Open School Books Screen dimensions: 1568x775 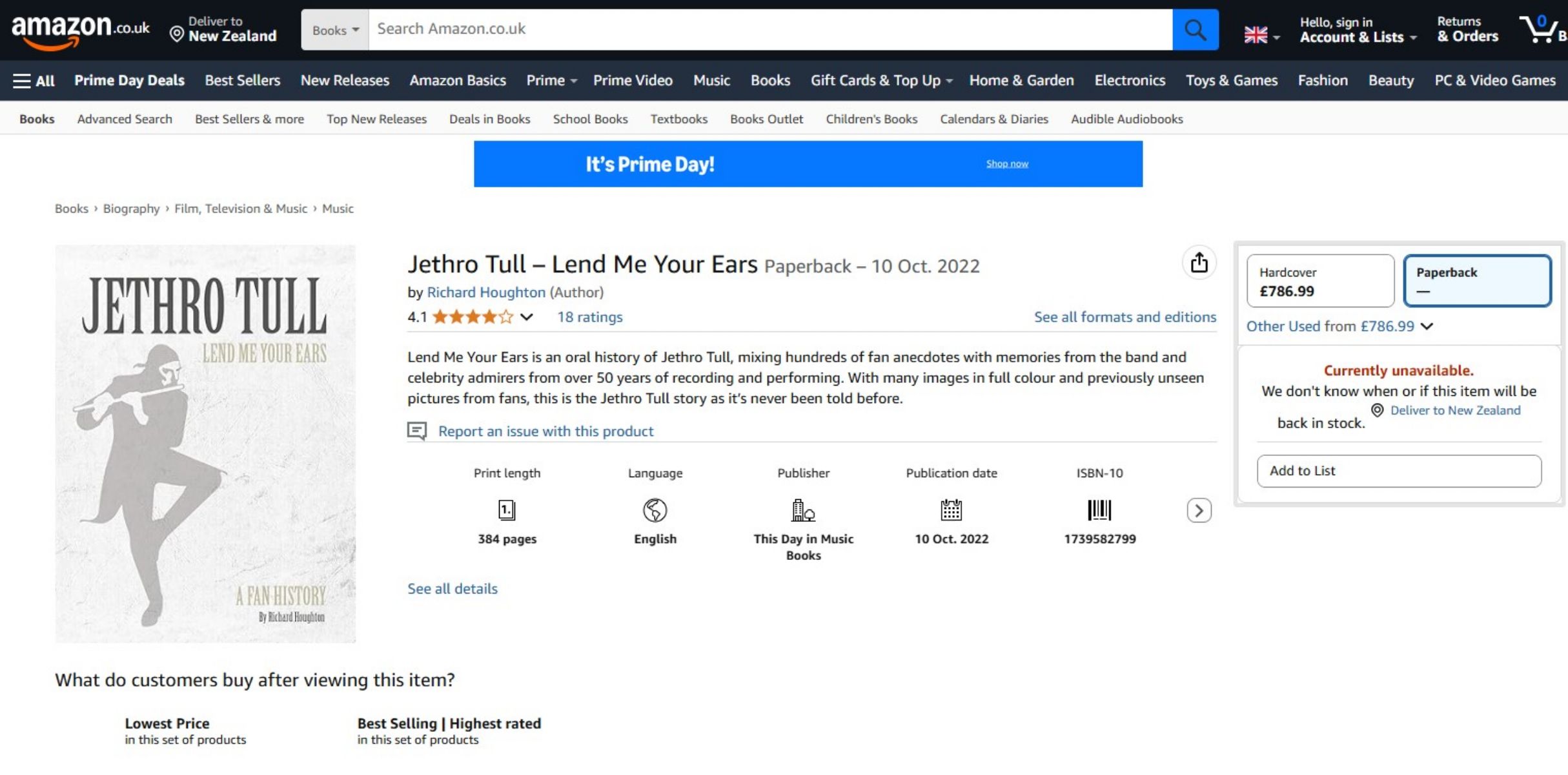pyautogui.click(x=590, y=119)
